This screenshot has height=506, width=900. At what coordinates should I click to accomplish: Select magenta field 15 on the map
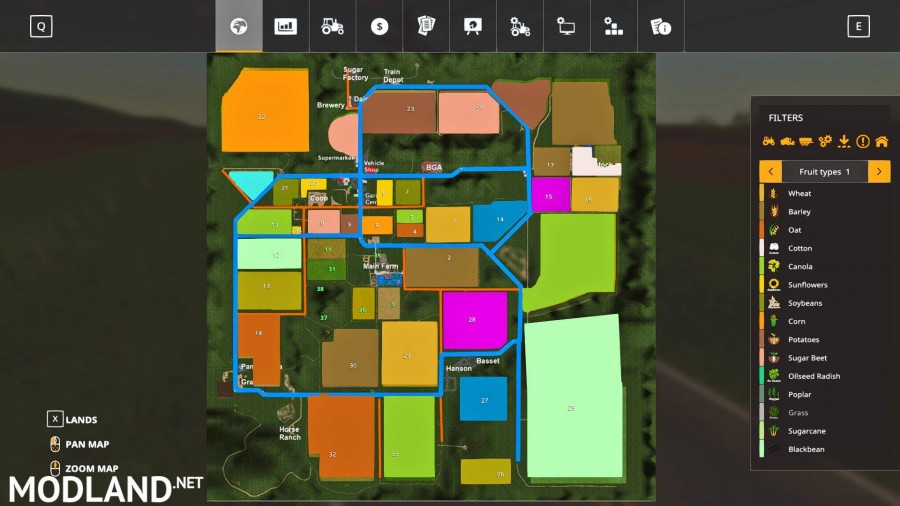550,195
